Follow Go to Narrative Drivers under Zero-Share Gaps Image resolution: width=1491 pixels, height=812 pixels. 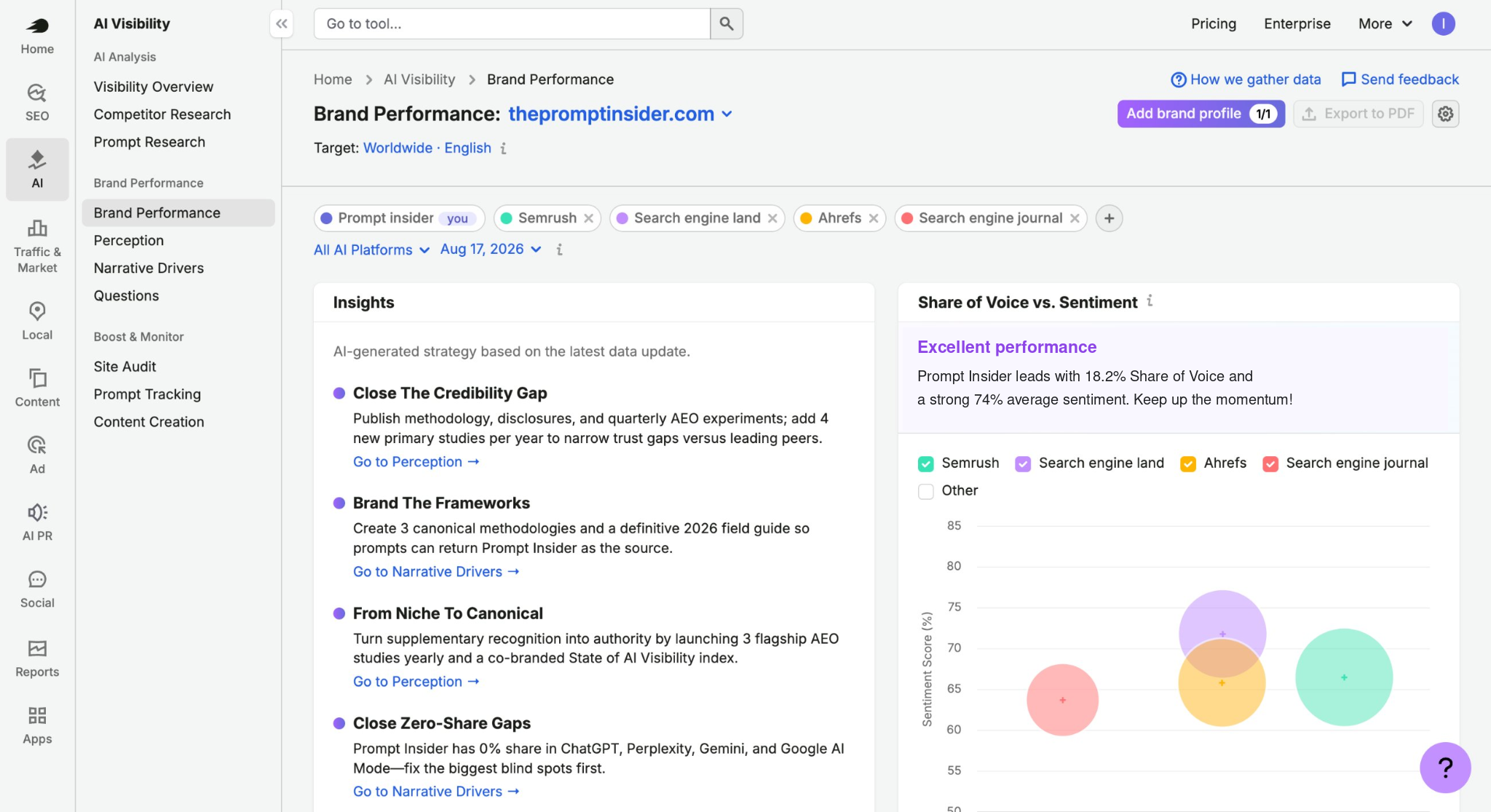(436, 792)
